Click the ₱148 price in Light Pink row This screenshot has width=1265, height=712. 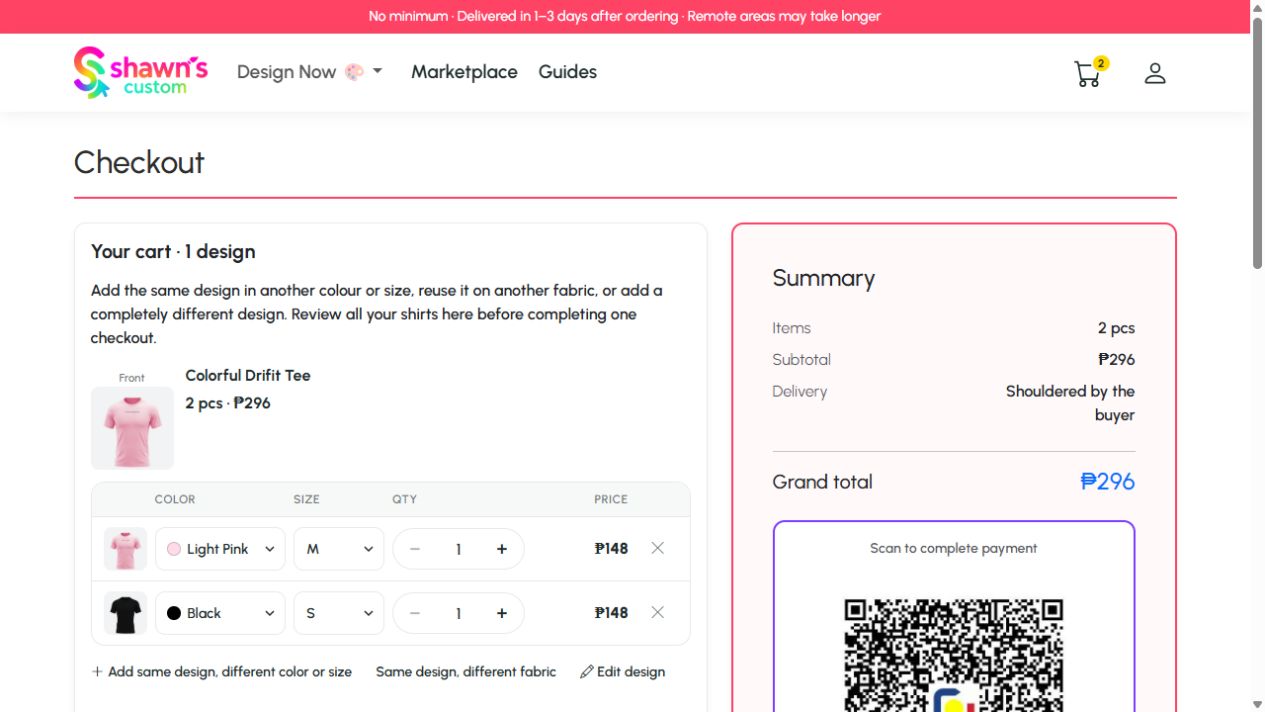(x=611, y=548)
